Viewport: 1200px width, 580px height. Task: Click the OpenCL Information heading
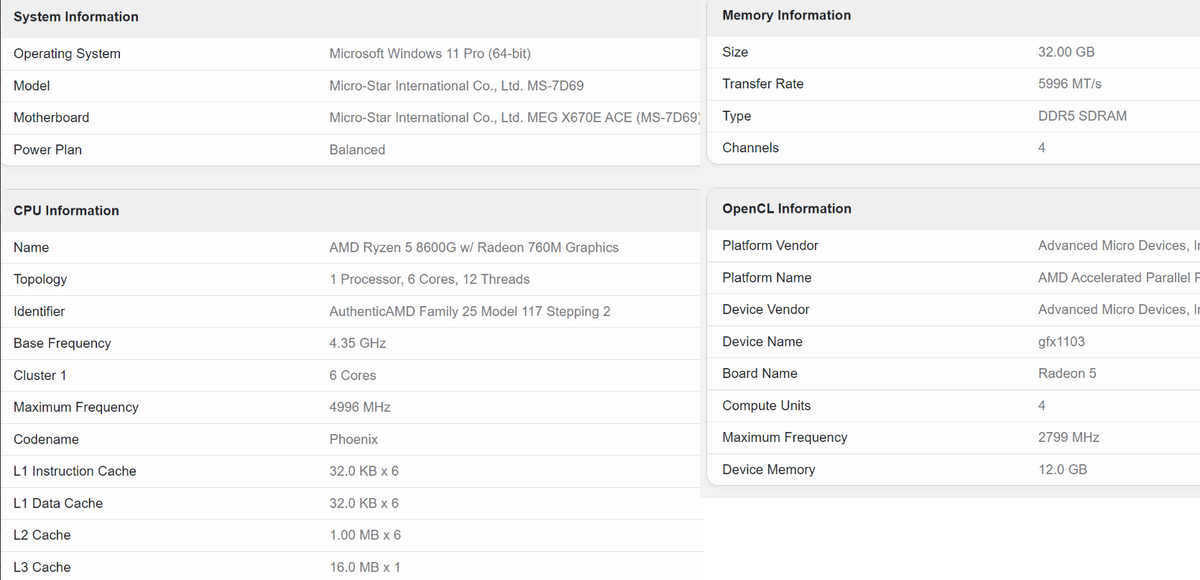(786, 209)
